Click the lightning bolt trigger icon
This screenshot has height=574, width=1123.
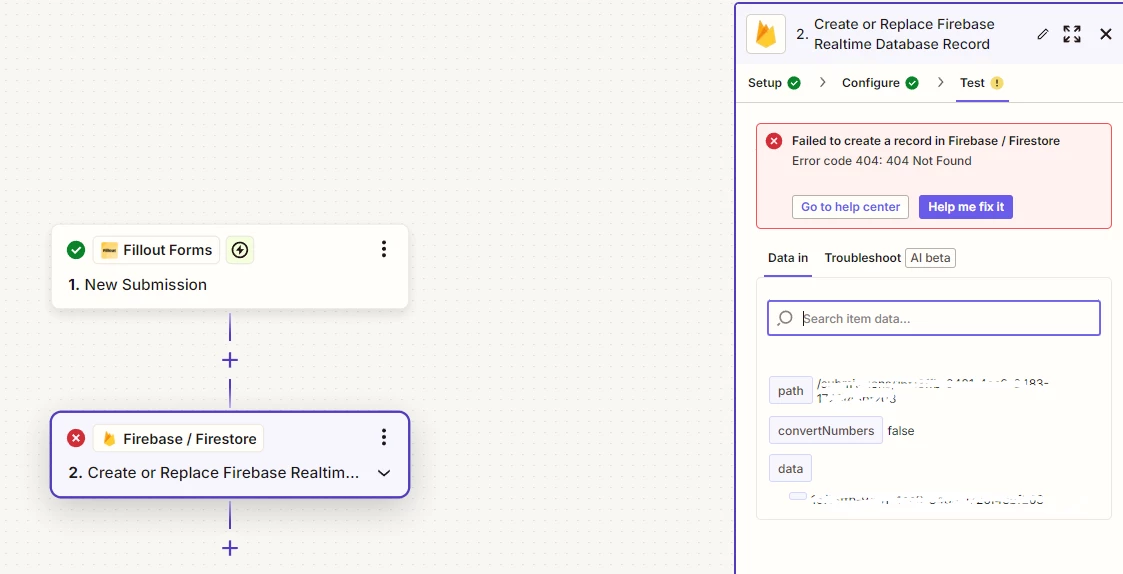[240, 250]
